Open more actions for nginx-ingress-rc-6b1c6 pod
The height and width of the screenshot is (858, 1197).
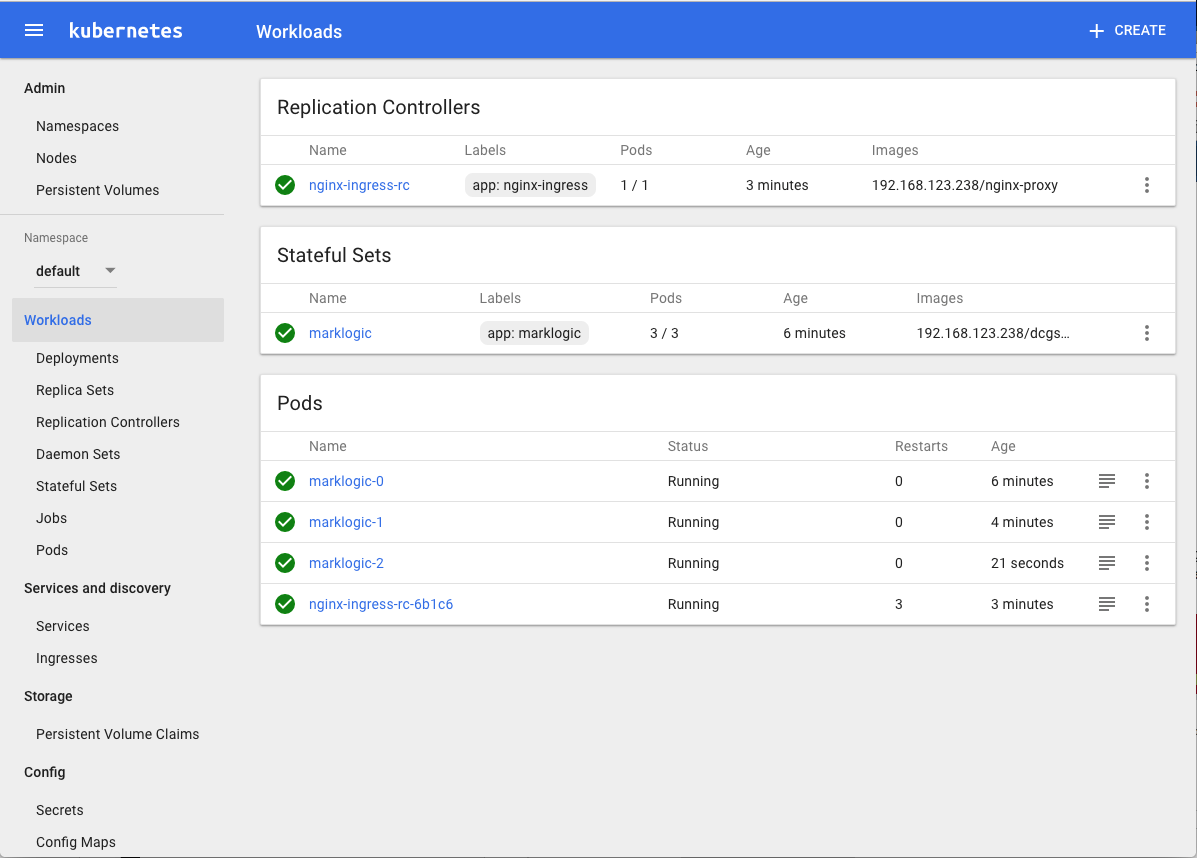pyautogui.click(x=1146, y=604)
